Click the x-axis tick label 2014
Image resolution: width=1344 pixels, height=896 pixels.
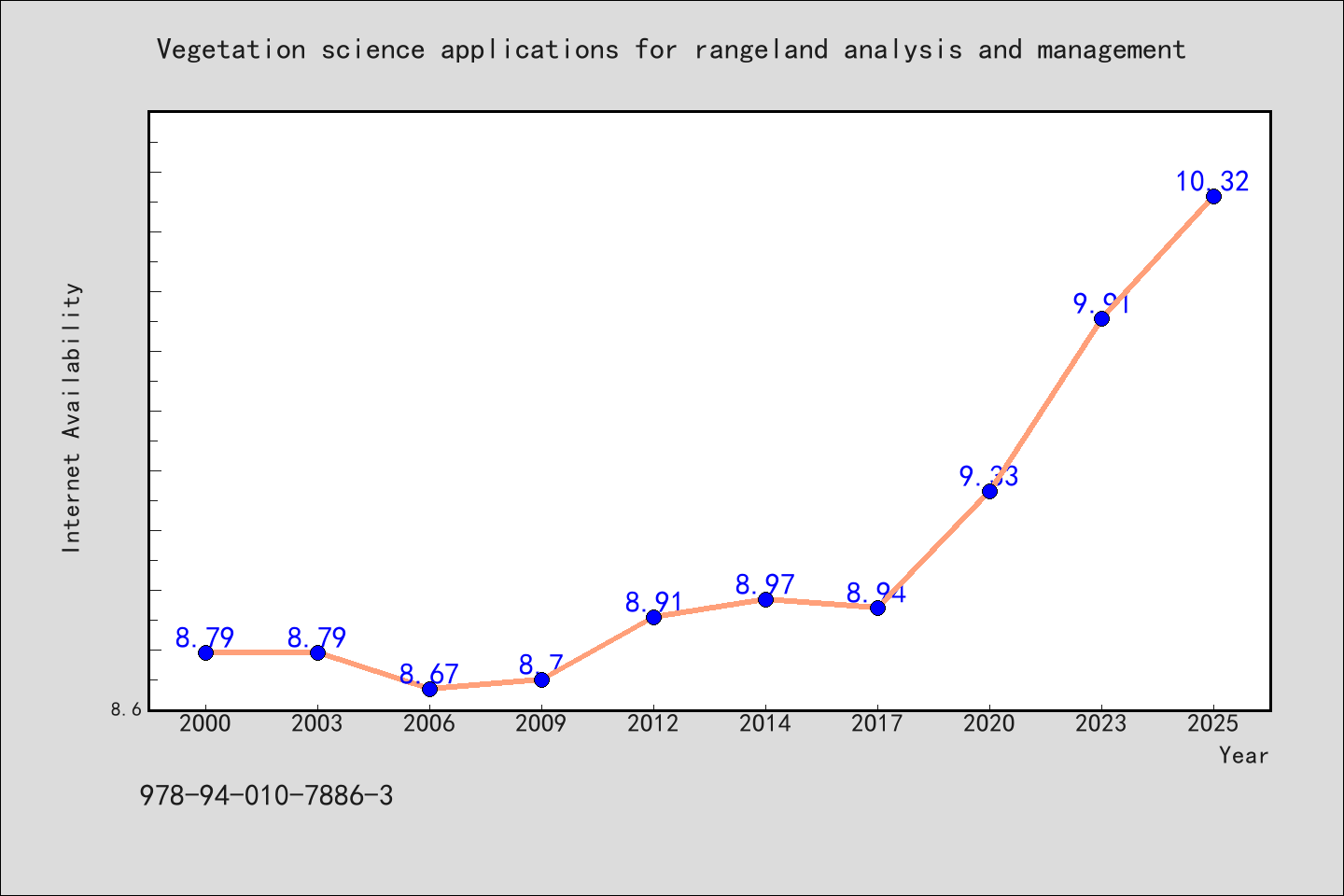click(x=765, y=724)
